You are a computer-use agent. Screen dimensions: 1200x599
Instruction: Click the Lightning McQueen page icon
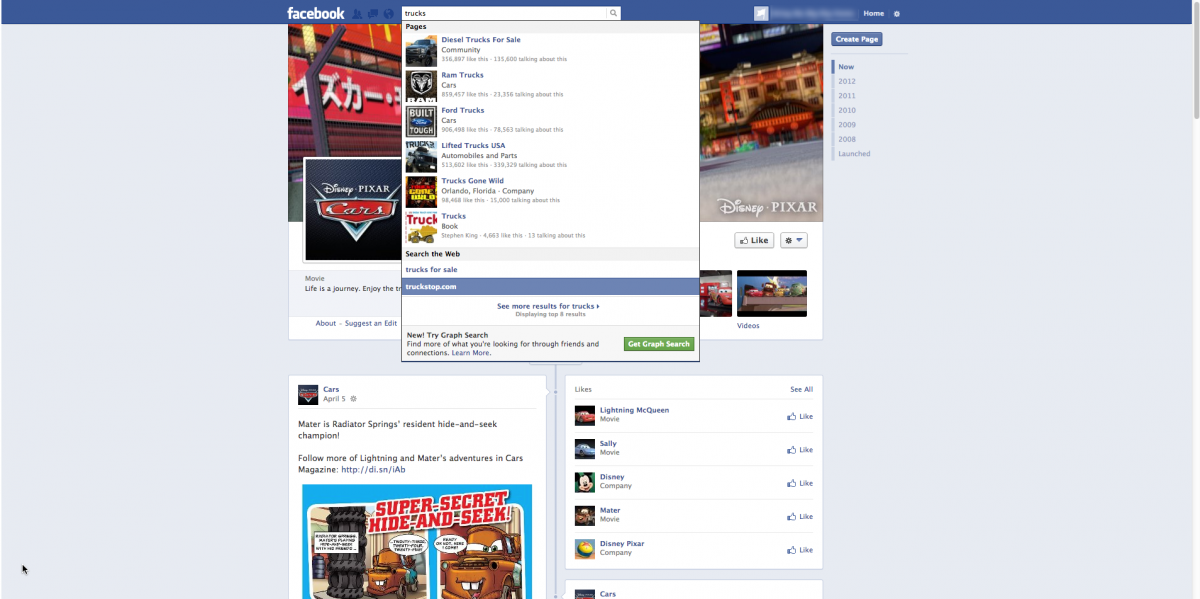(x=585, y=415)
